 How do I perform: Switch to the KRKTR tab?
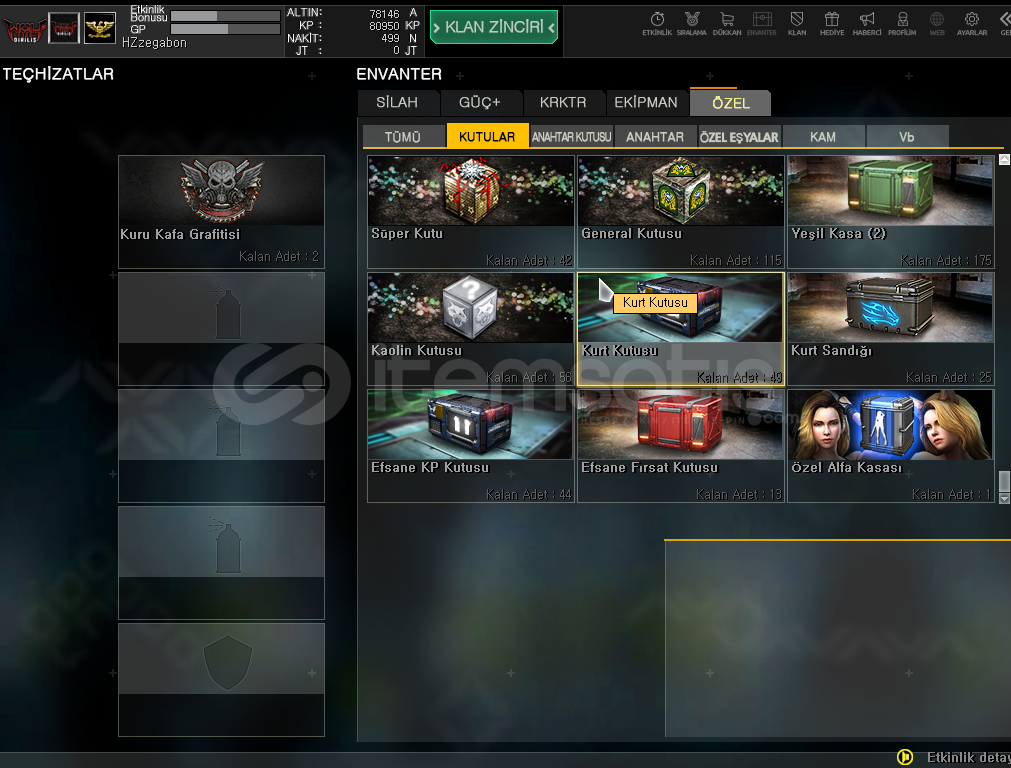pyautogui.click(x=563, y=103)
